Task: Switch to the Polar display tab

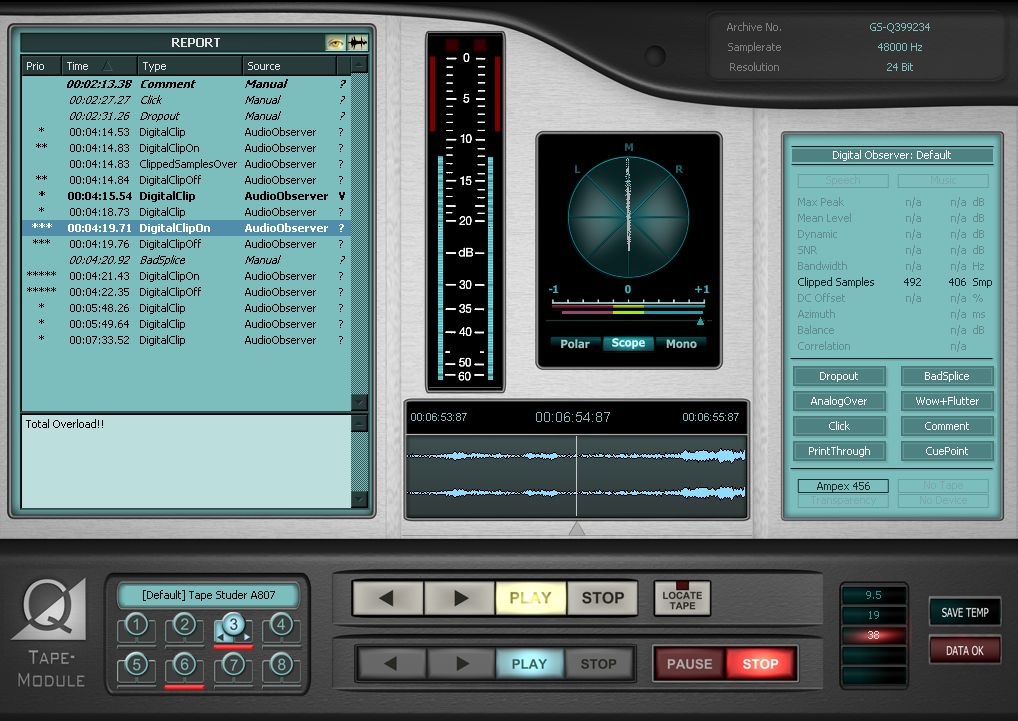Action: [574, 343]
